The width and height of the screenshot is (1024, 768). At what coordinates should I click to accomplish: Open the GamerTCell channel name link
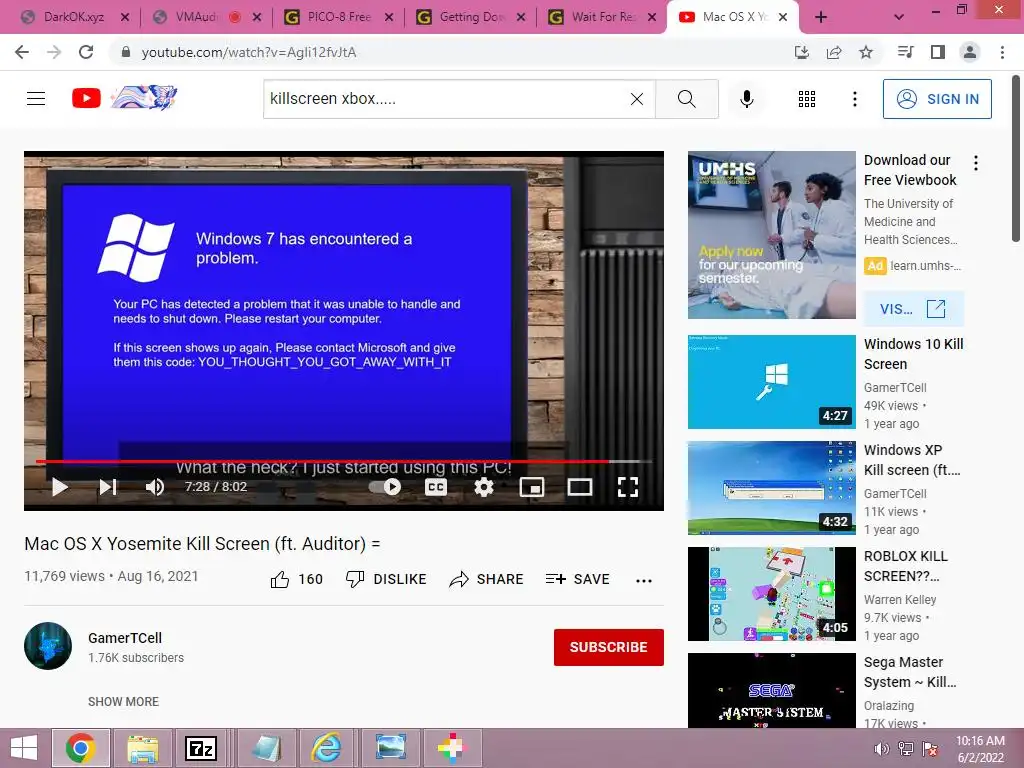click(x=125, y=638)
